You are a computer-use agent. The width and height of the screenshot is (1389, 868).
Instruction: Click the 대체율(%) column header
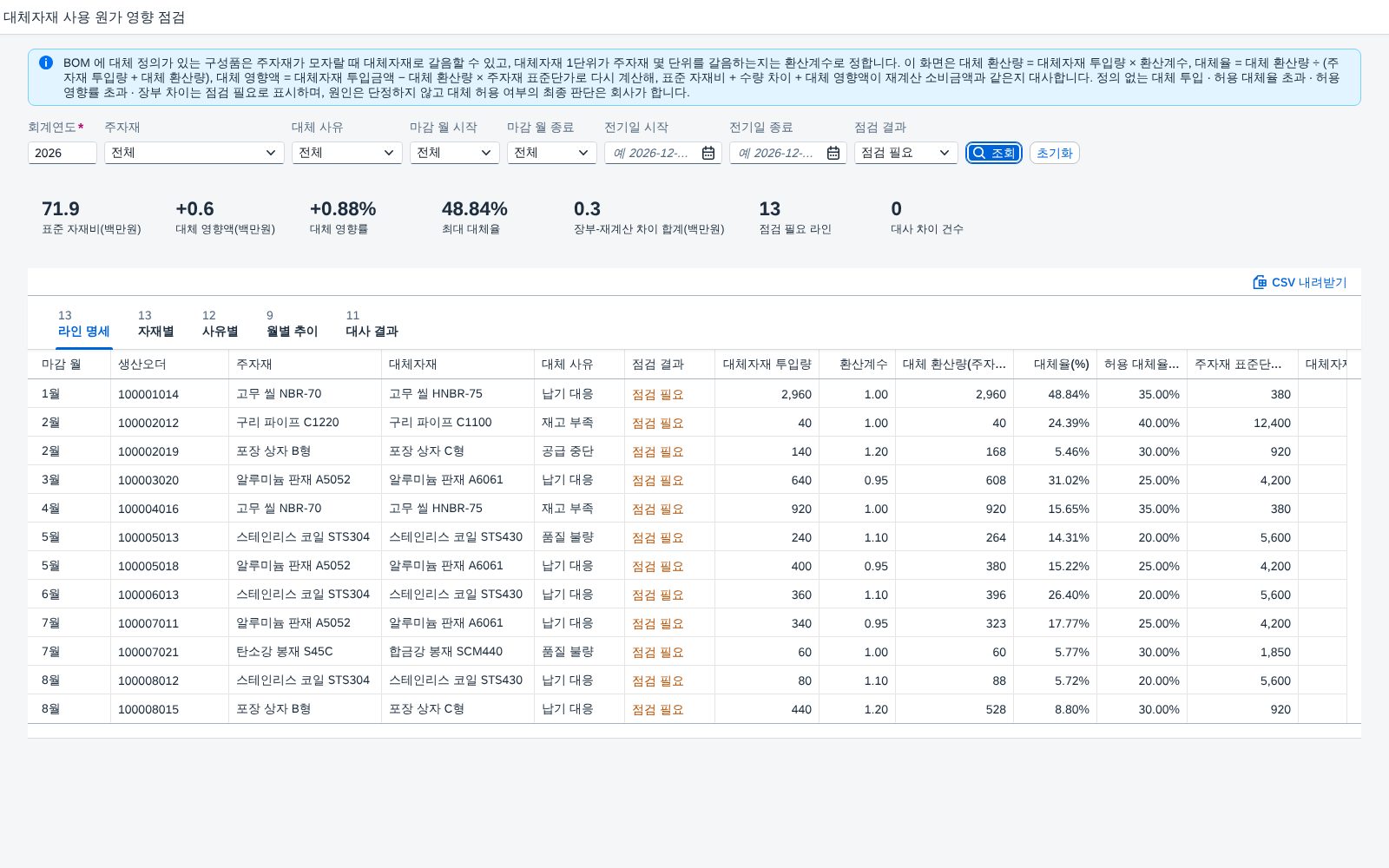(x=1056, y=365)
